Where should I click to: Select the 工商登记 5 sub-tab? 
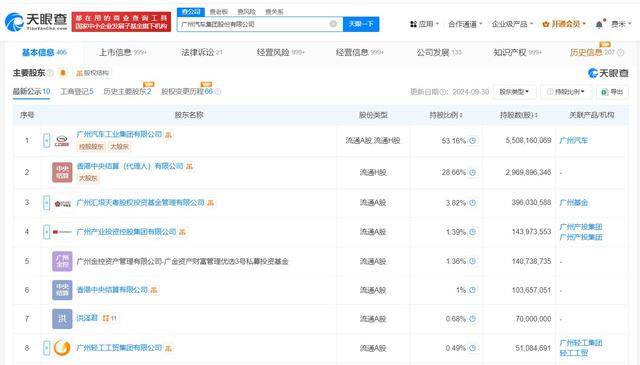click(77, 91)
